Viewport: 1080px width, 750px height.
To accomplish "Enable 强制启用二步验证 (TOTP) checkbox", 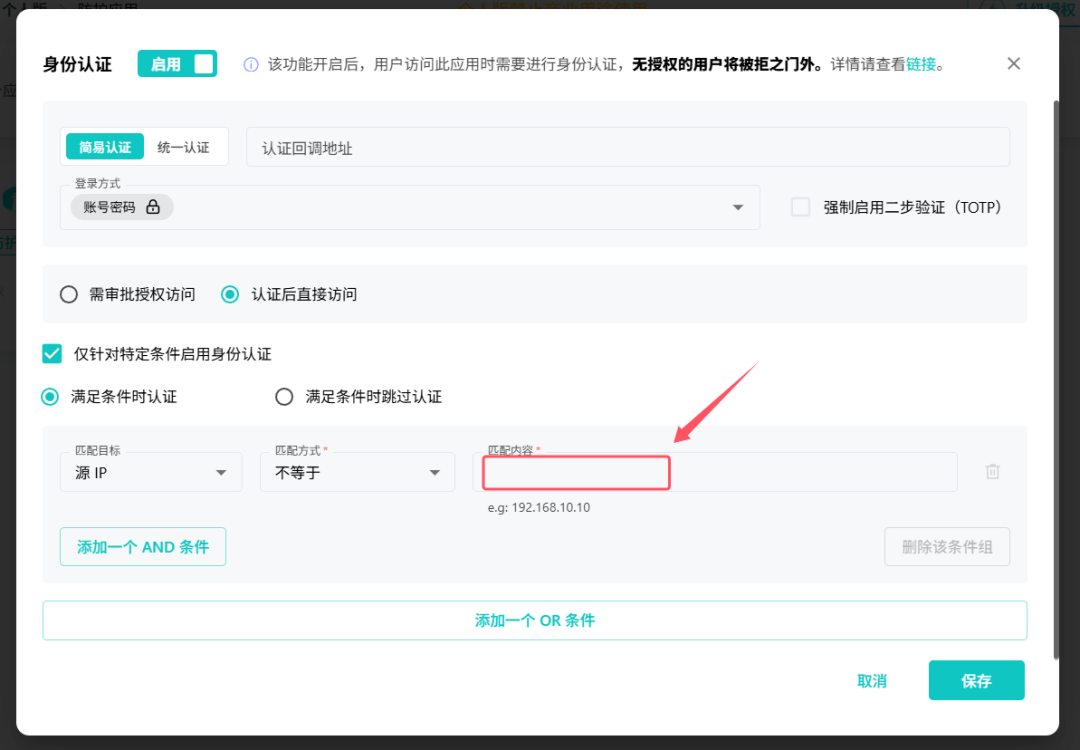I will (x=800, y=207).
